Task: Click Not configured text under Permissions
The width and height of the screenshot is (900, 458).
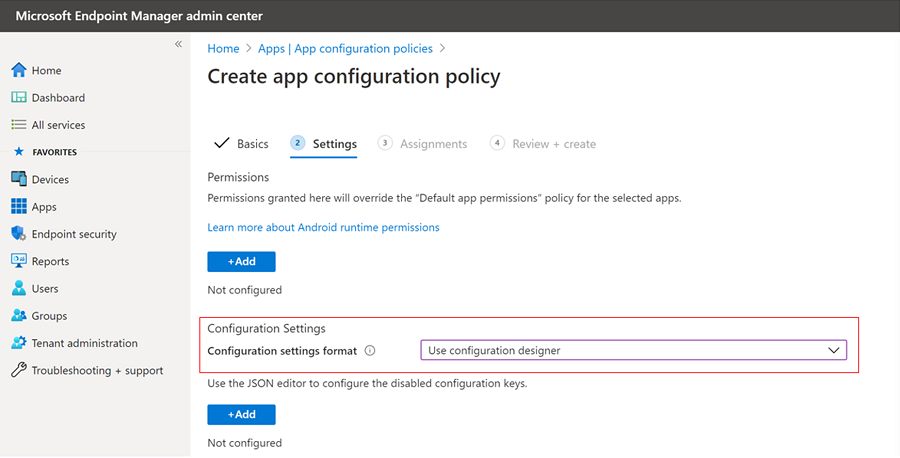Action: (245, 290)
